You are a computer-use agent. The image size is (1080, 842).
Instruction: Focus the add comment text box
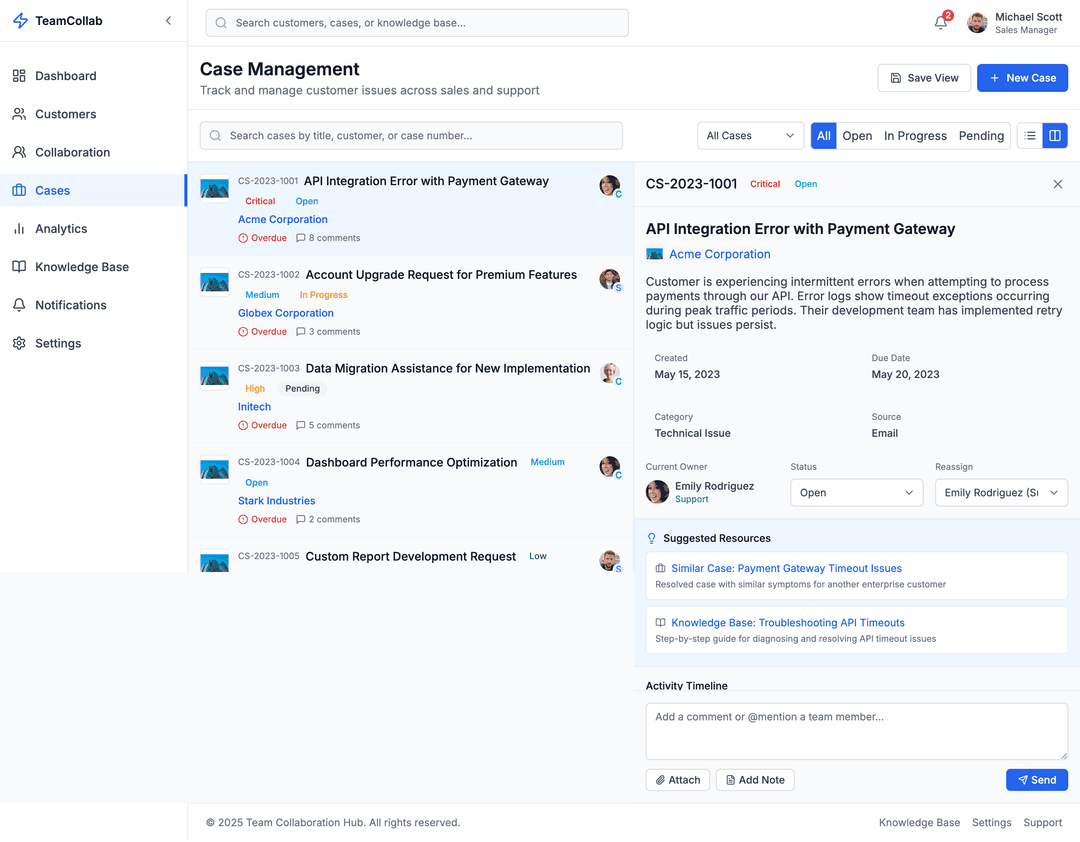tap(856, 731)
